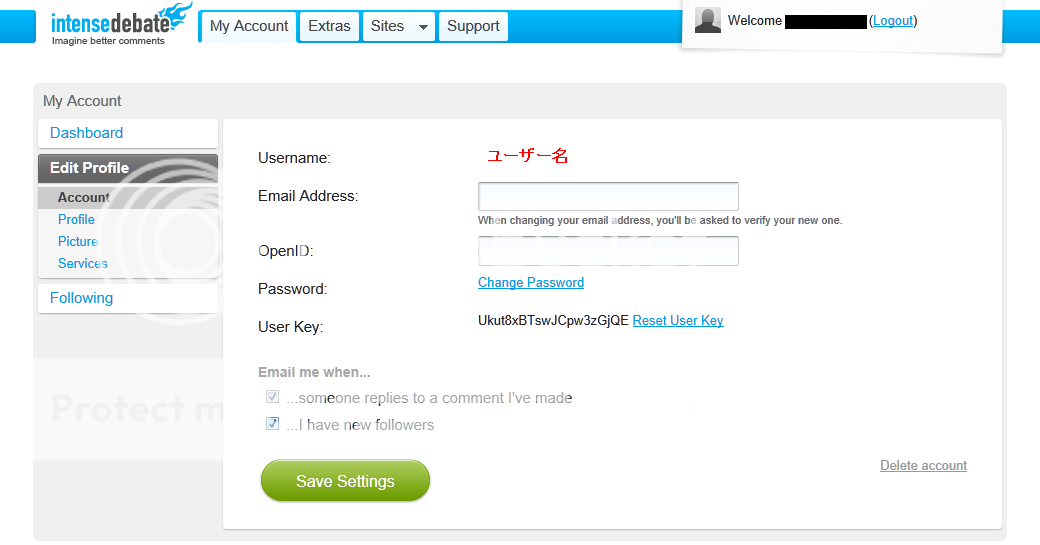Click the Email Address input field
1040x545 pixels.
click(608, 196)
